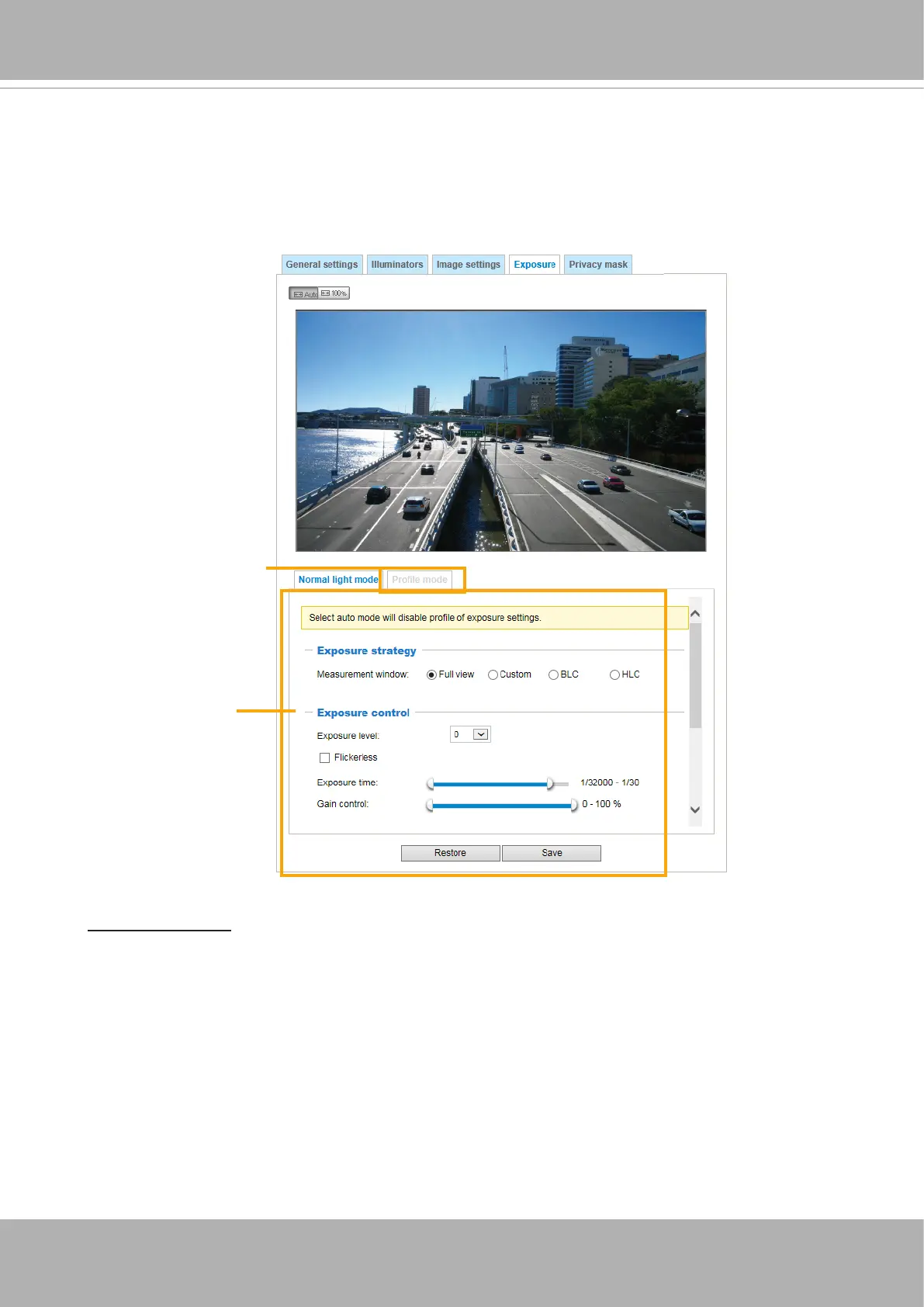Image resolution: width=924 pixels, height=1307 pixels.
Task: Enable the Flickerless checkbox
Action: (x=324, y=758)
